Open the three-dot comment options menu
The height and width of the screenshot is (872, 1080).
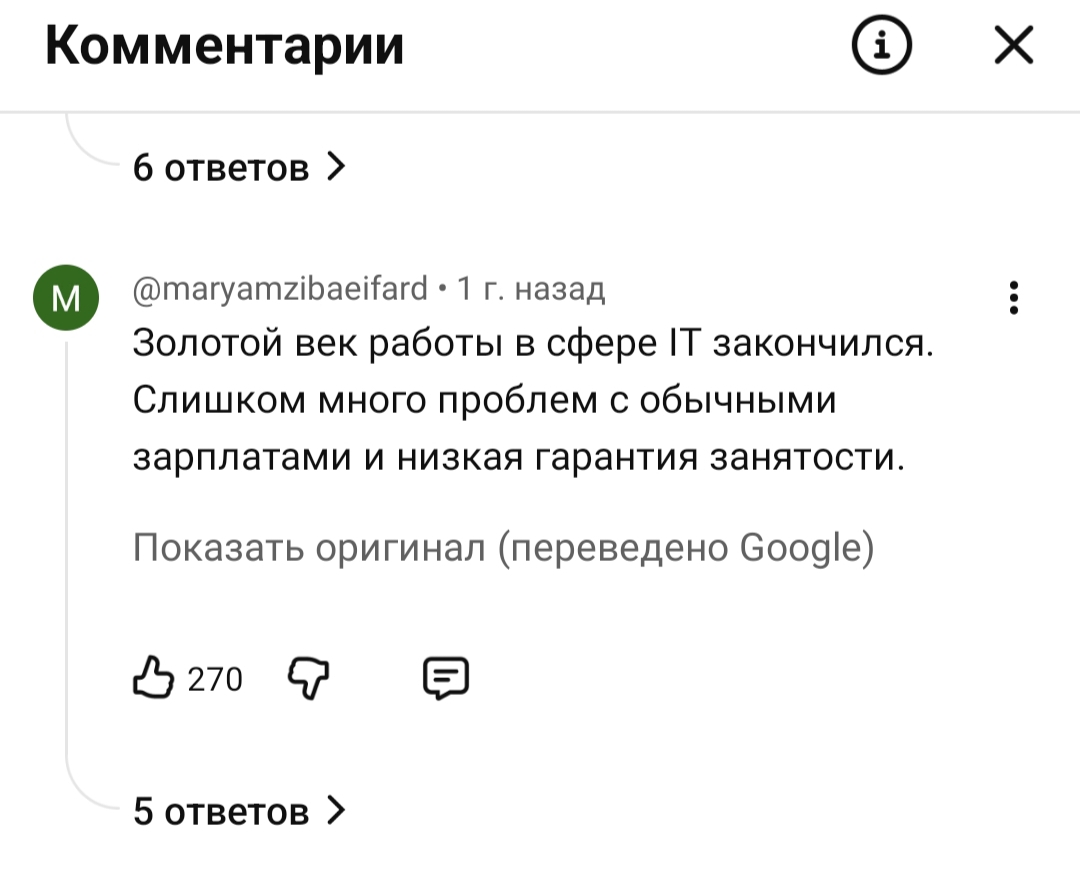(x=1014, y=298)
